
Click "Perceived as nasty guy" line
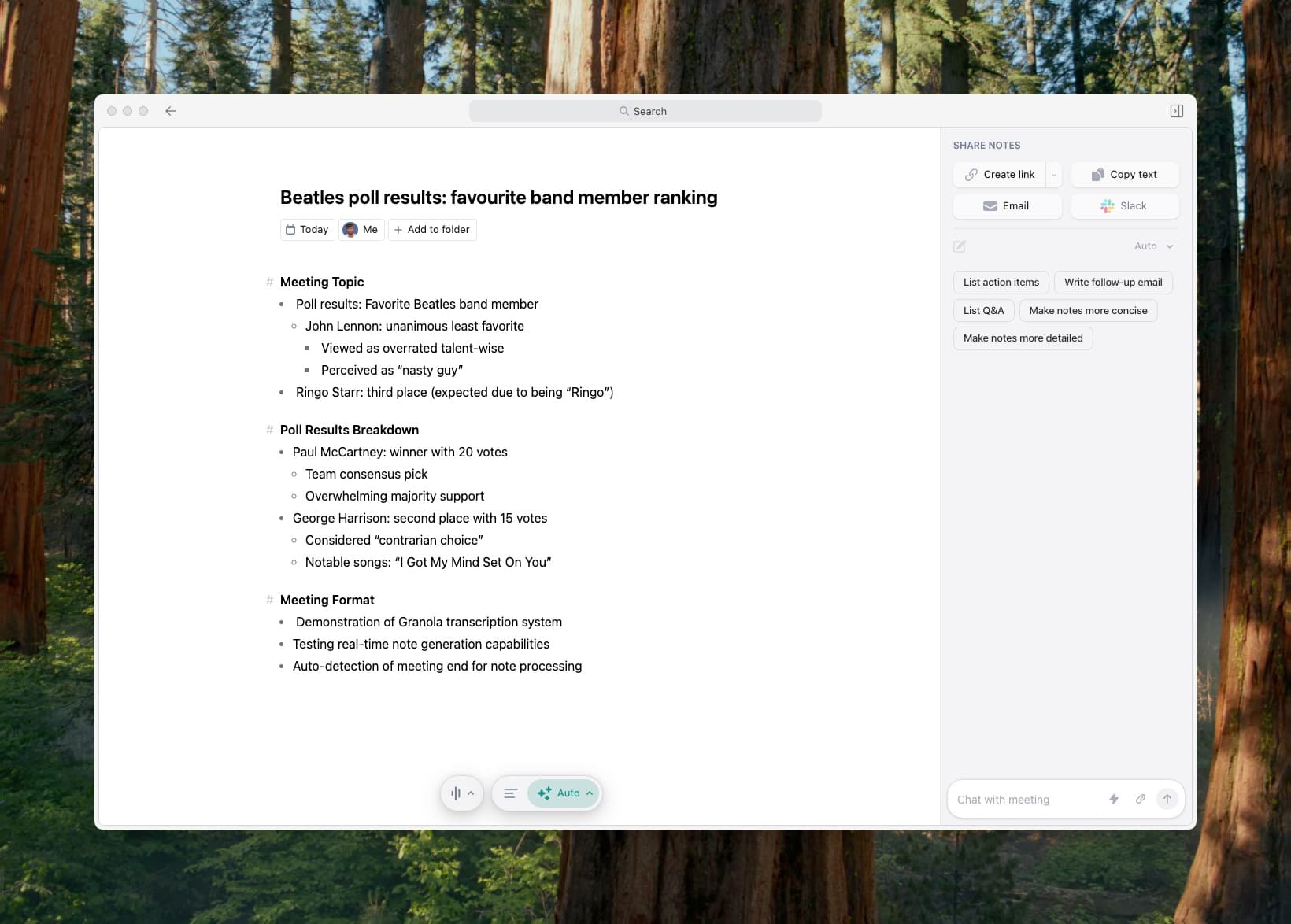pyautogui.click(x=392, y=370)
